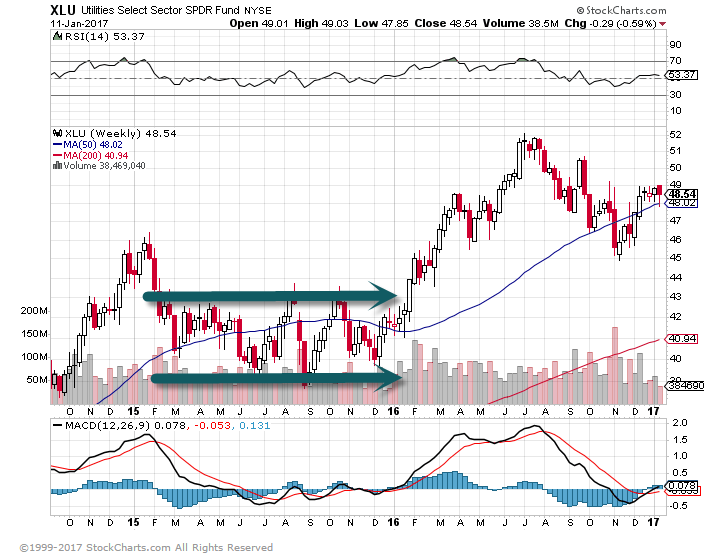This screenshot has height=560, width=727.
Task: Select the black MACD legend line marker
Action: click(x=58, y=425)
